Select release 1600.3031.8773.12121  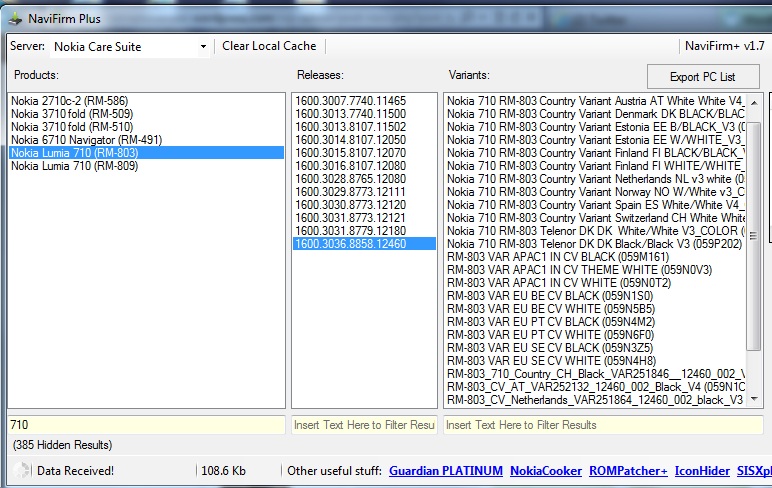(x=364, y=218)
